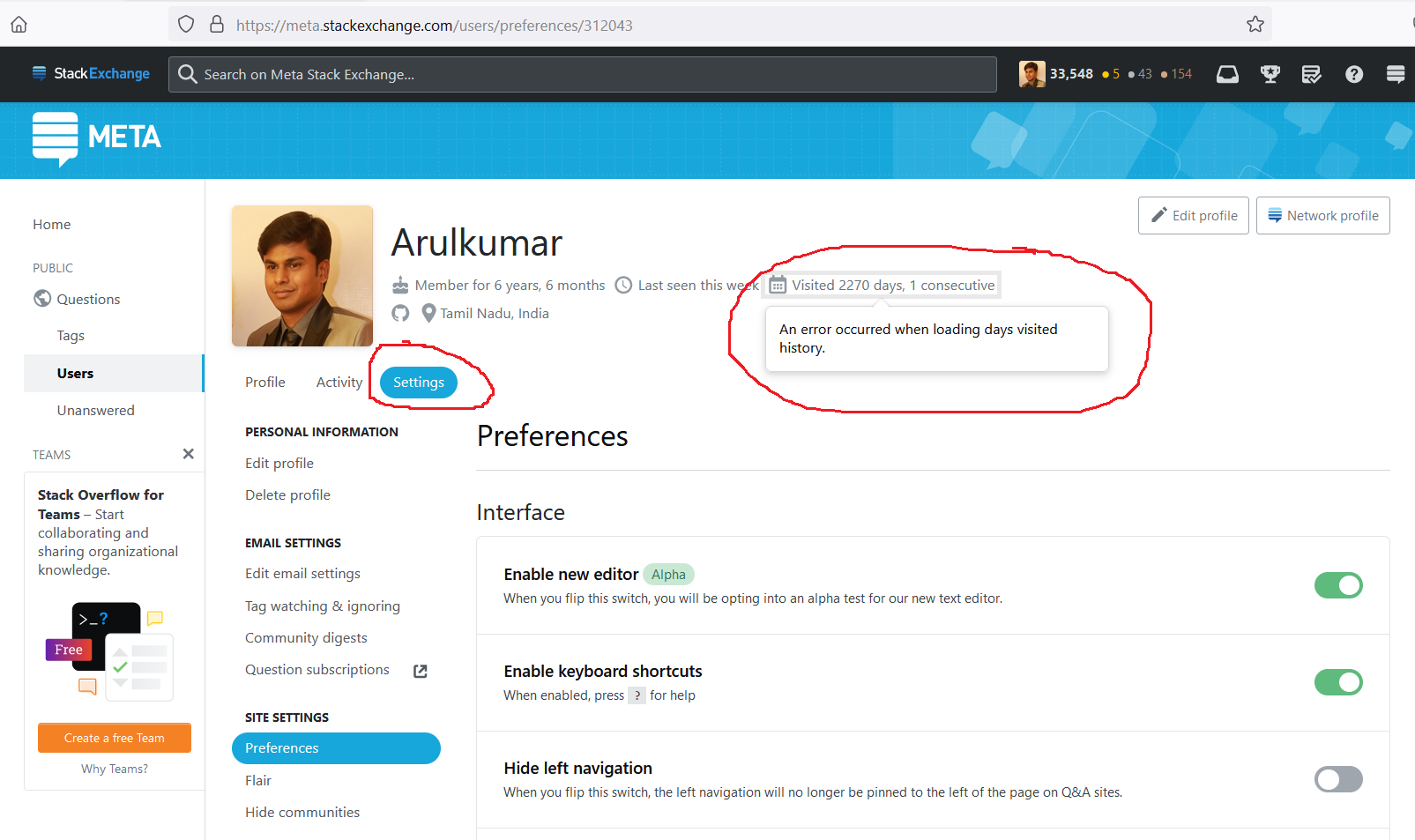
Task: Click the browser home icon
Action: click(19, 25)
